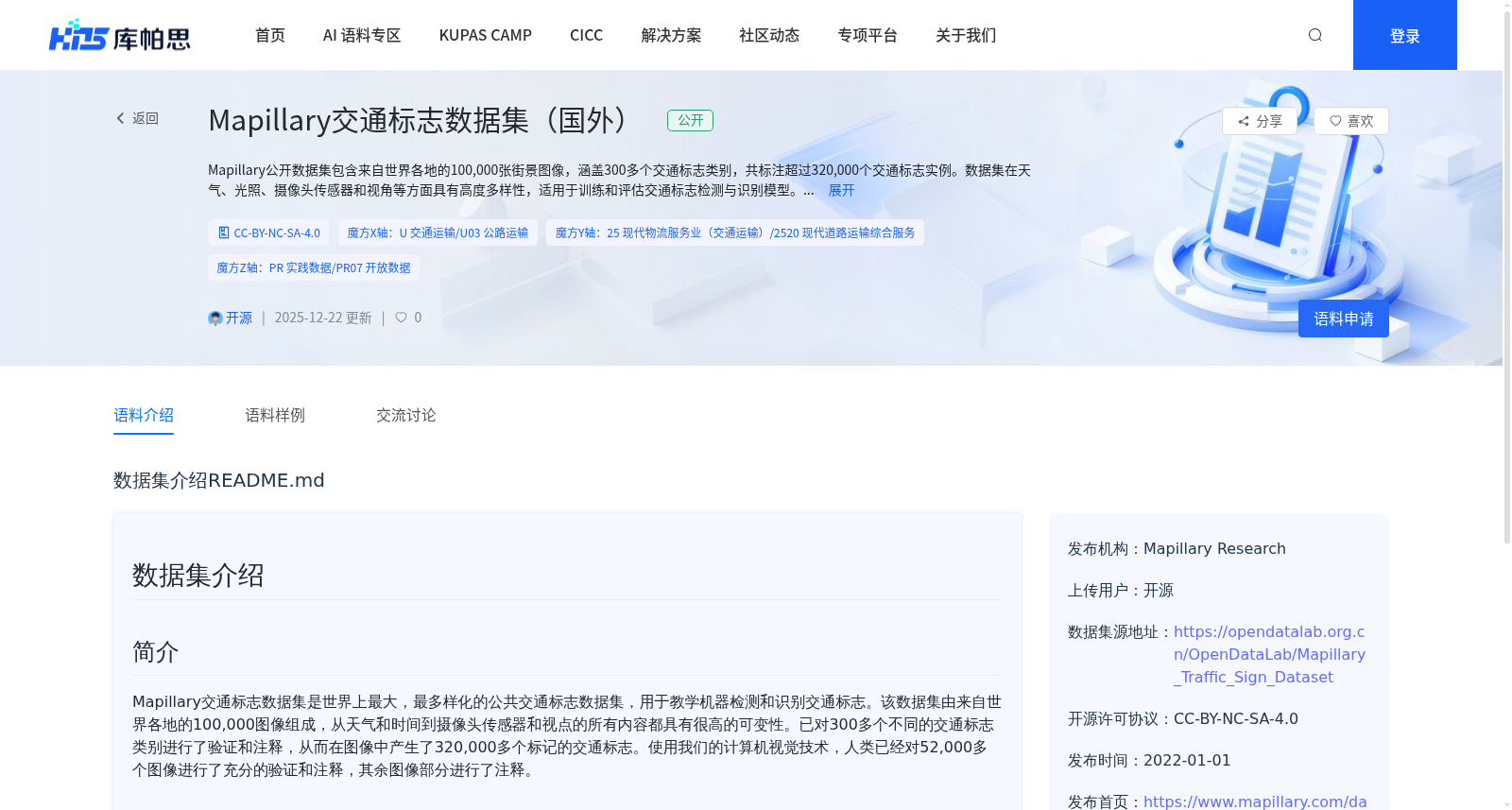Click the 喜欢 like button
This screenshot has height=810, width=1512.
[1351, 121]
